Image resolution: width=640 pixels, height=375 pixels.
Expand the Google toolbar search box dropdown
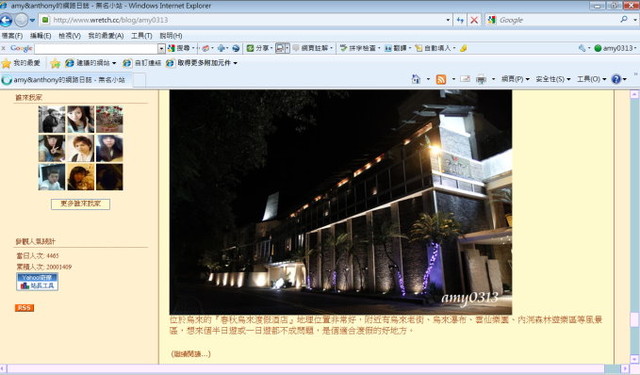pos(162,49)
